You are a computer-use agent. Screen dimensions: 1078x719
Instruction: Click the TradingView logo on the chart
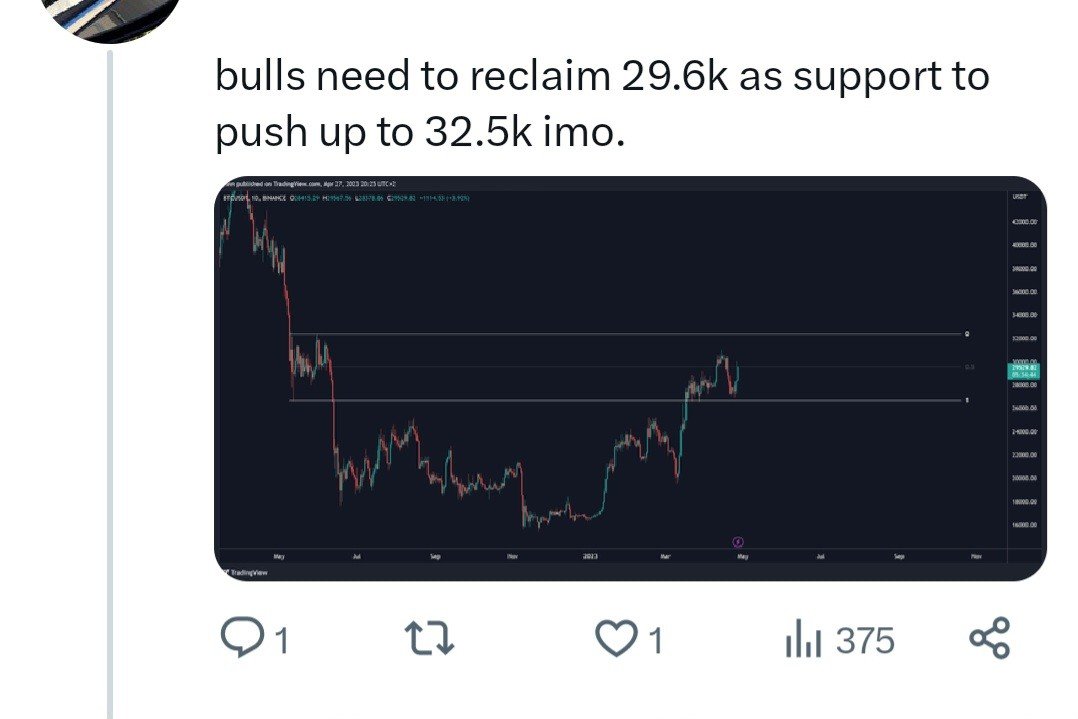pos(241,573)
